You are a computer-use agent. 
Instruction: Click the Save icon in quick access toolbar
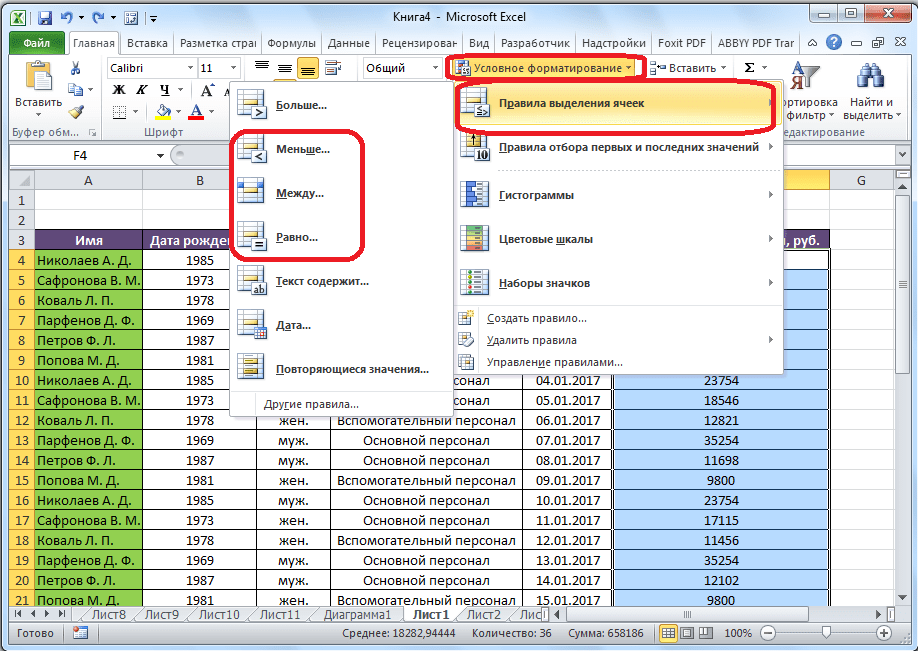point(44,18)
